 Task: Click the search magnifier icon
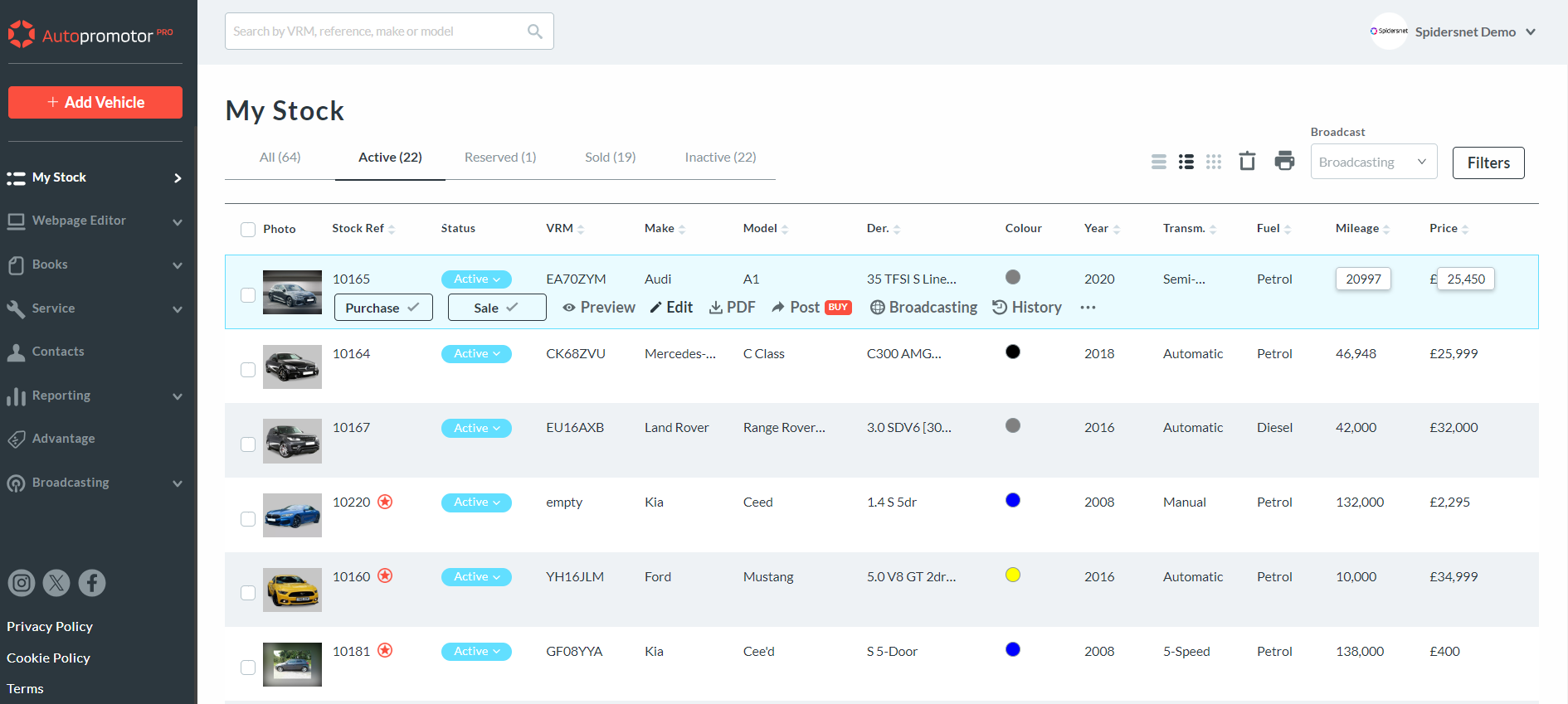[535, 32]
